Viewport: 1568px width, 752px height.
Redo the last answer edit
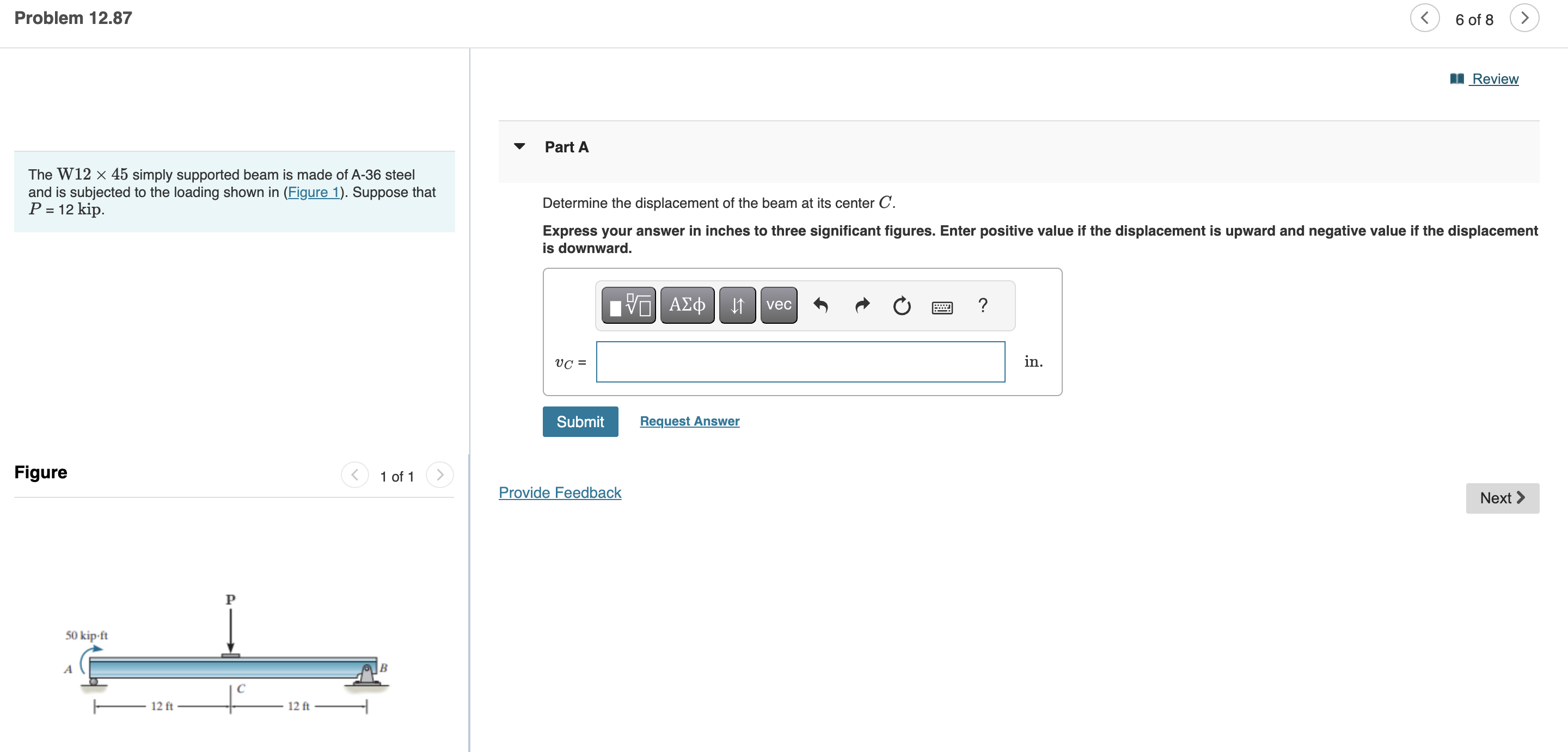[x=862, y=305]
